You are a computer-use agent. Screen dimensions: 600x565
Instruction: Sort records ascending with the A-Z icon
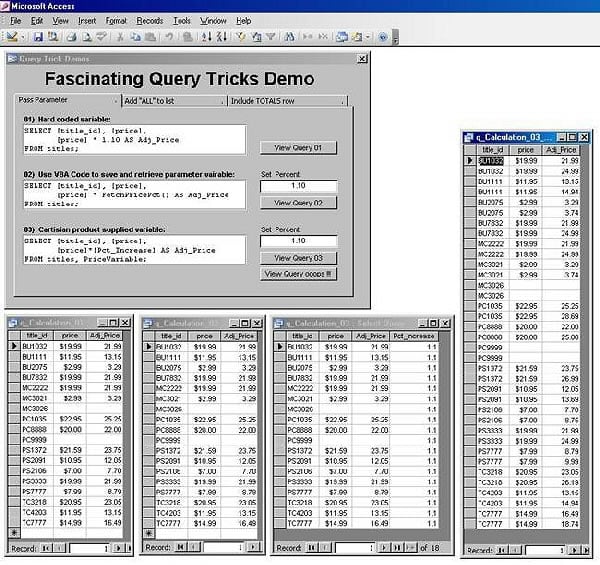pos(207,37)
